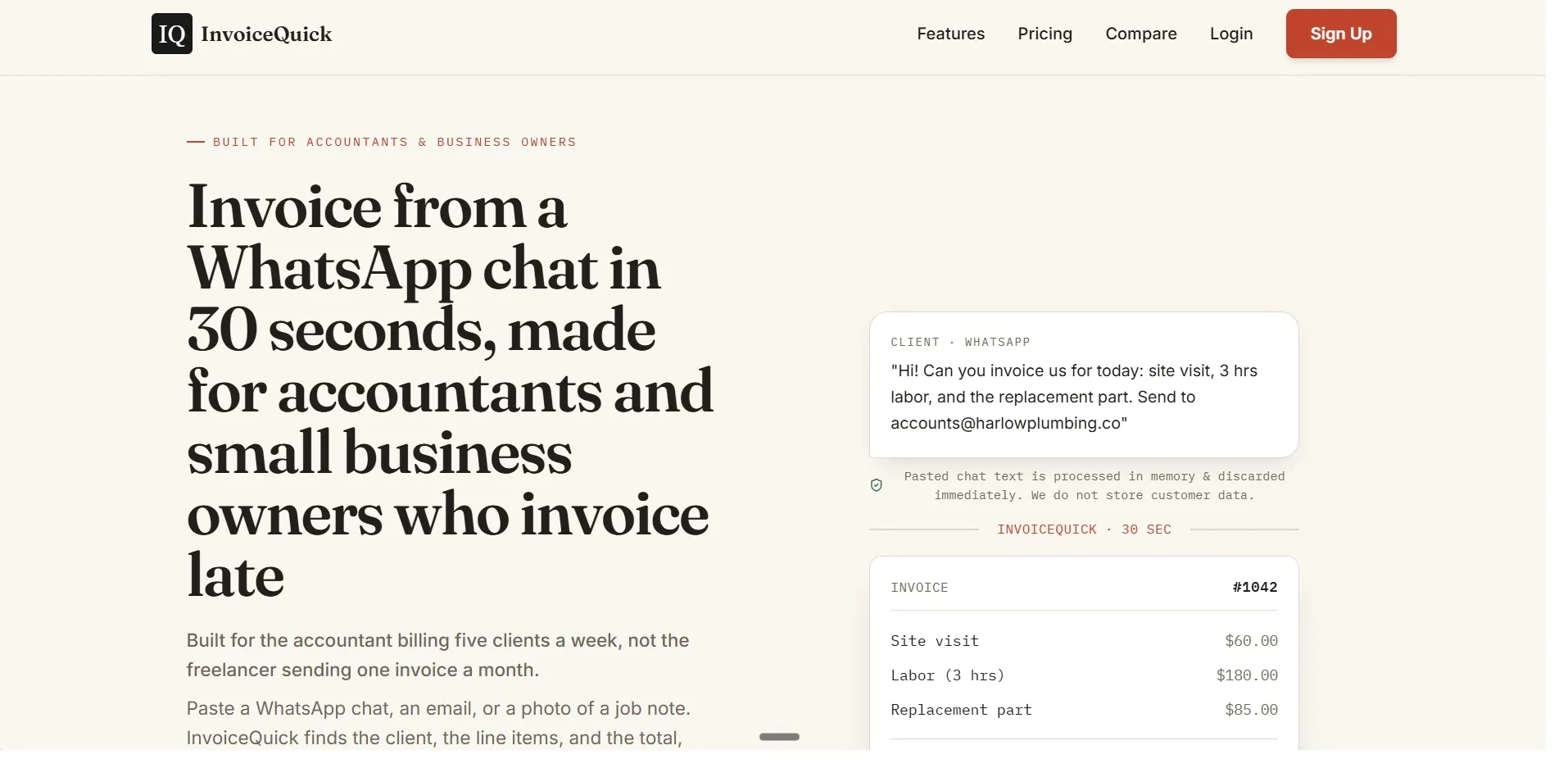The image size is (1568, 759).
Task: Go to the Compare page
Action: [x=1141, y=34]
